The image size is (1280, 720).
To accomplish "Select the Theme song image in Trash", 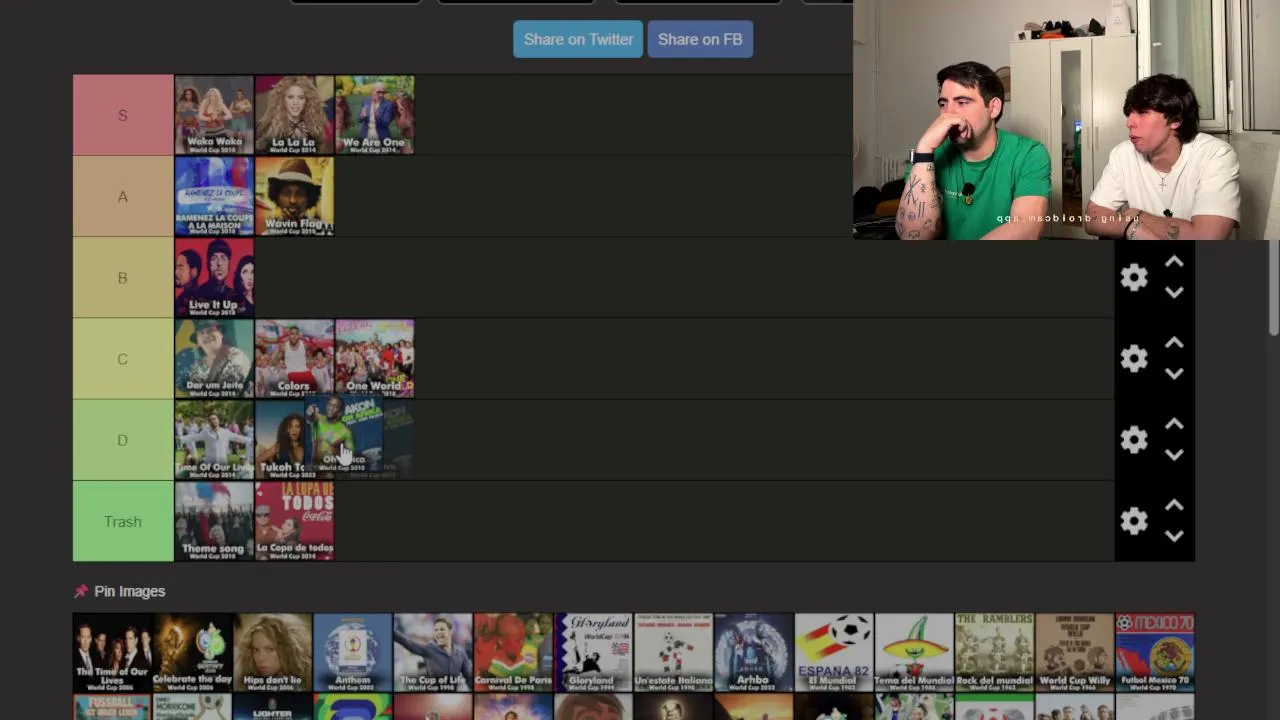I will coord(214,521).
